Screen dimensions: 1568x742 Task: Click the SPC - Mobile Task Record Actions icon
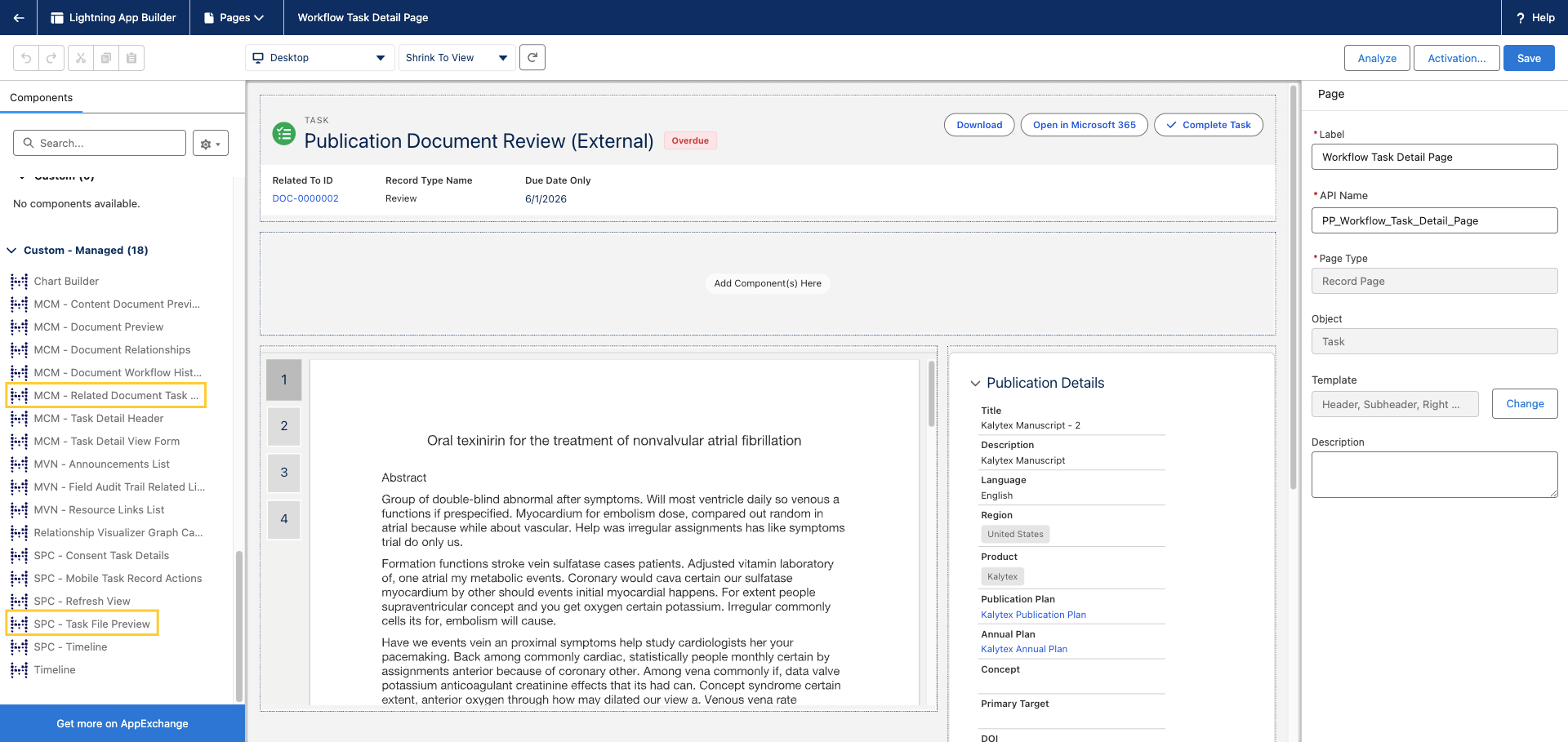pyautogui.click(x=19, y=579)
